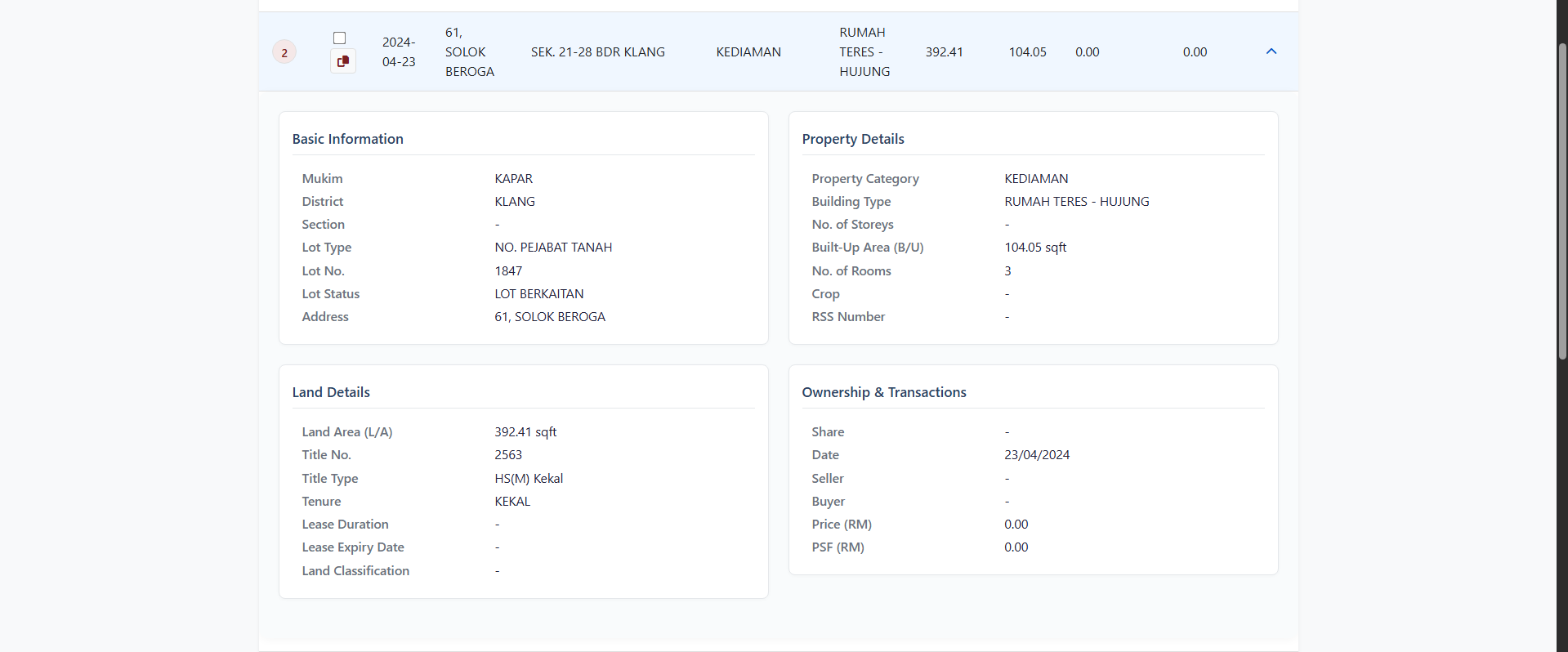Click the 104.05 sqft built-up area value

1035,248
